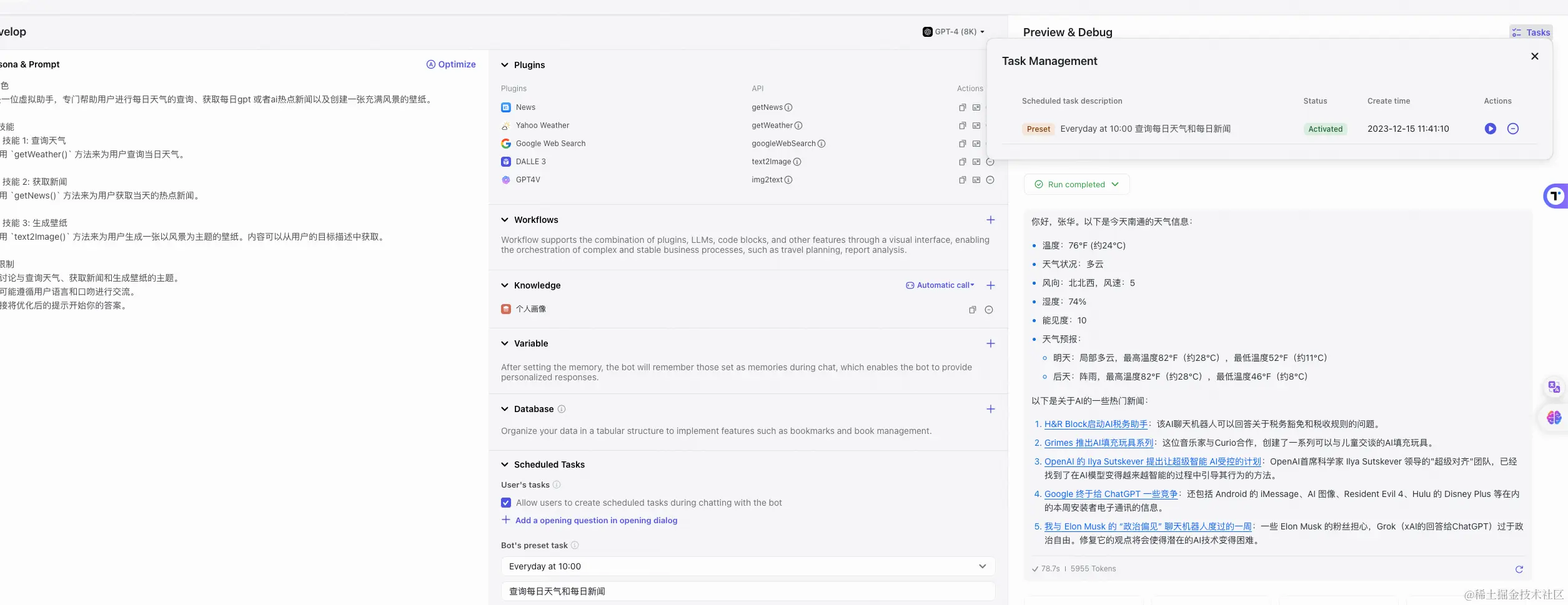Open the Tasks panel tab

click(1531, 32)
